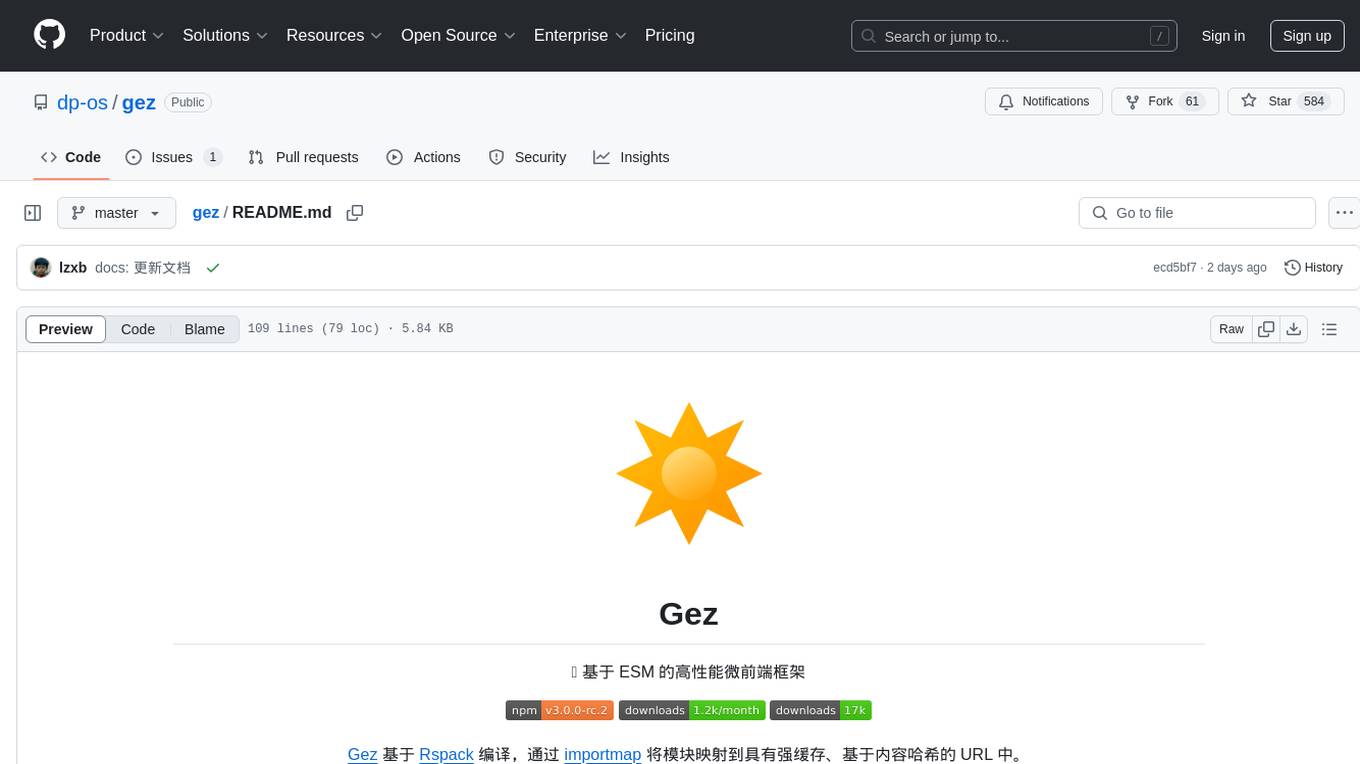Open the downloads 1.2k/month badge

click(692, 710)
